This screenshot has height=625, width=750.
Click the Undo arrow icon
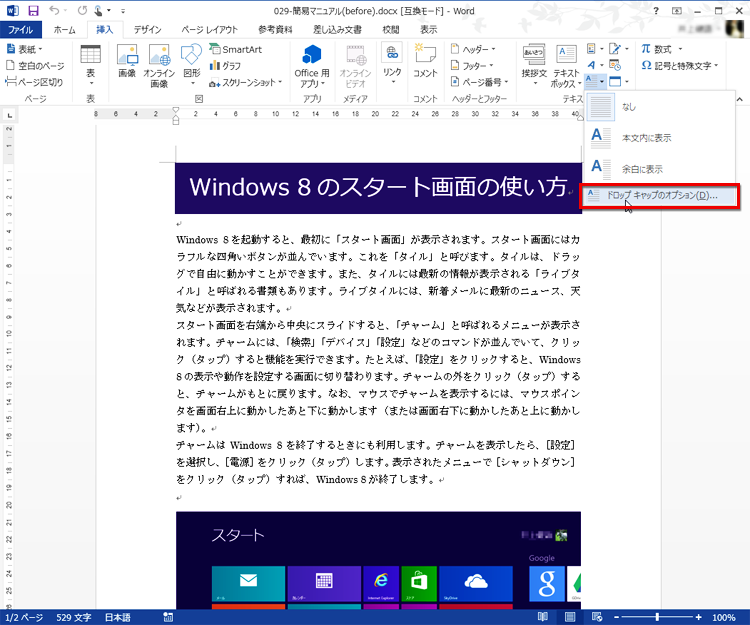[54, 11]
